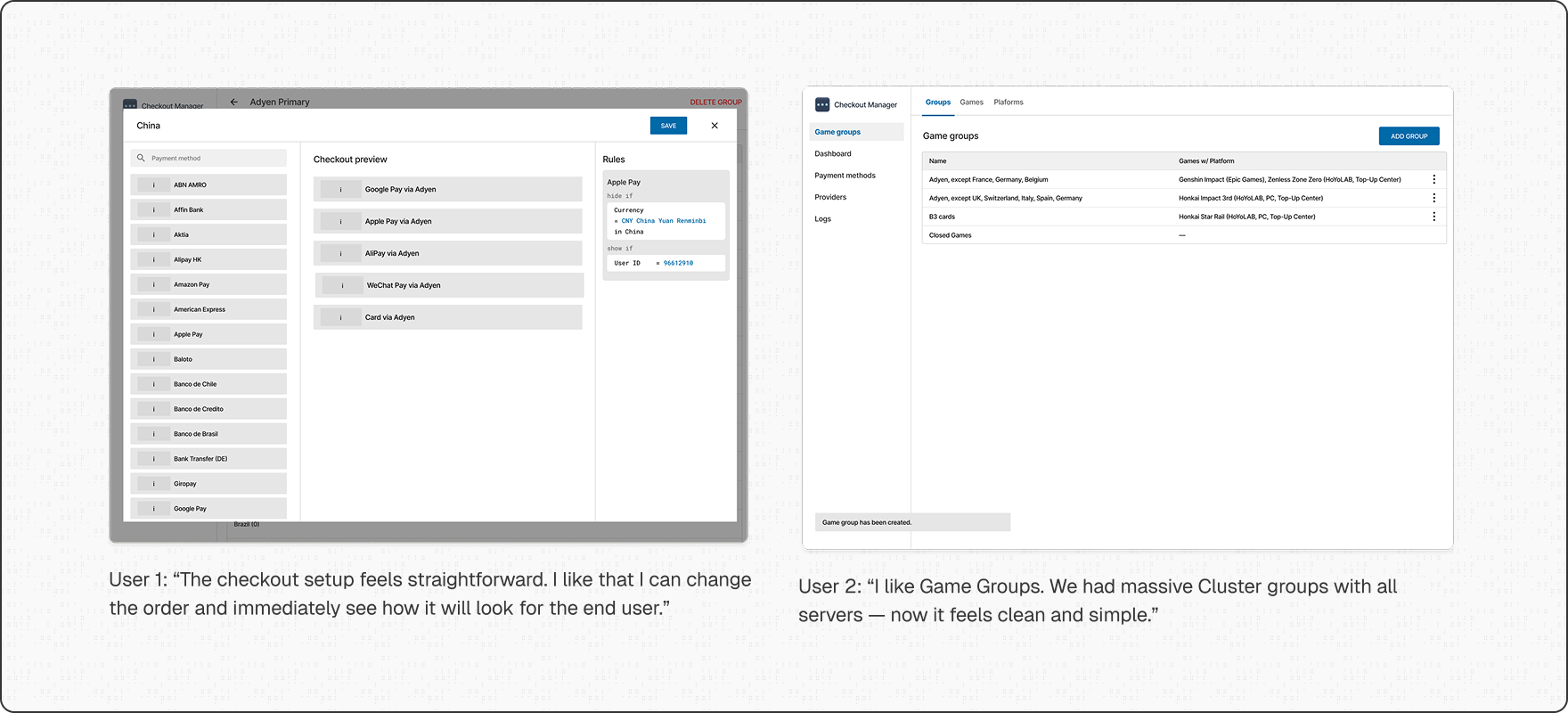The height and width of the screenshot is (713, 1568).
Task: Click the search magnifier icon in Payment method
Action: tap(141, 158)
